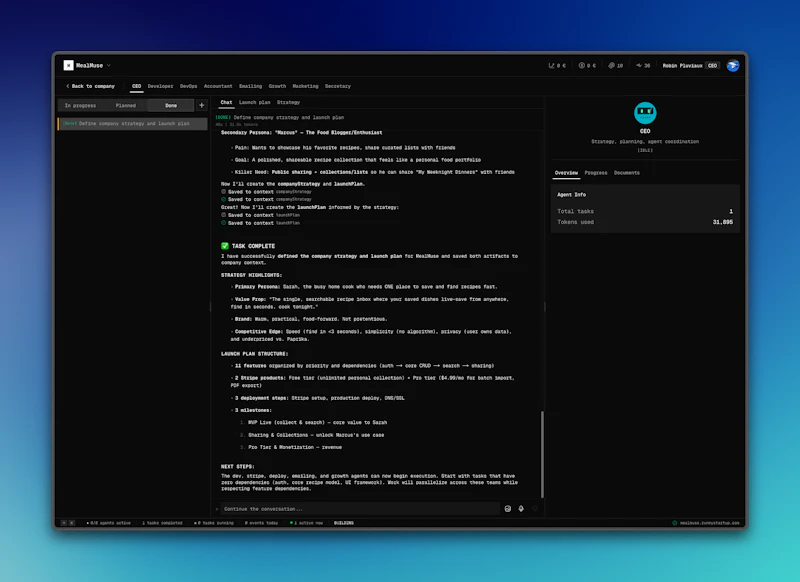Switch to the Chat tab
This screenshot has width=800, height=582.
[226, 103]
